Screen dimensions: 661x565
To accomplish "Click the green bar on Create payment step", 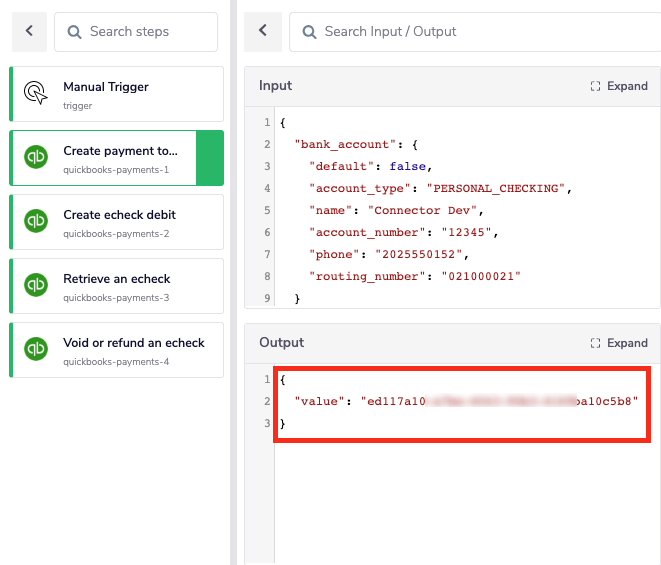I will point(210,158).
